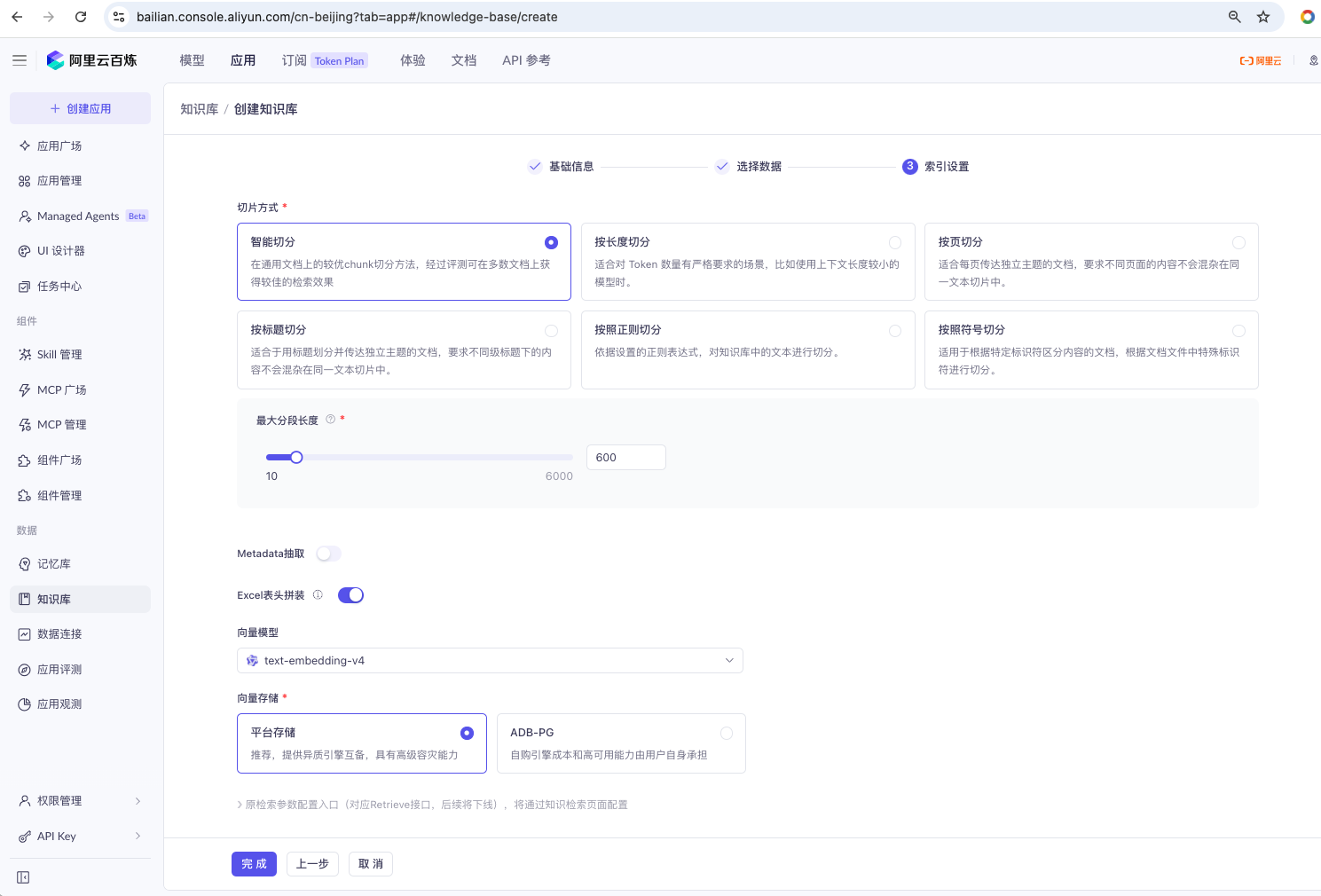Click the 创建应用 button
The width and height of the screenshot is (1321, 896).
click(81, 109)
